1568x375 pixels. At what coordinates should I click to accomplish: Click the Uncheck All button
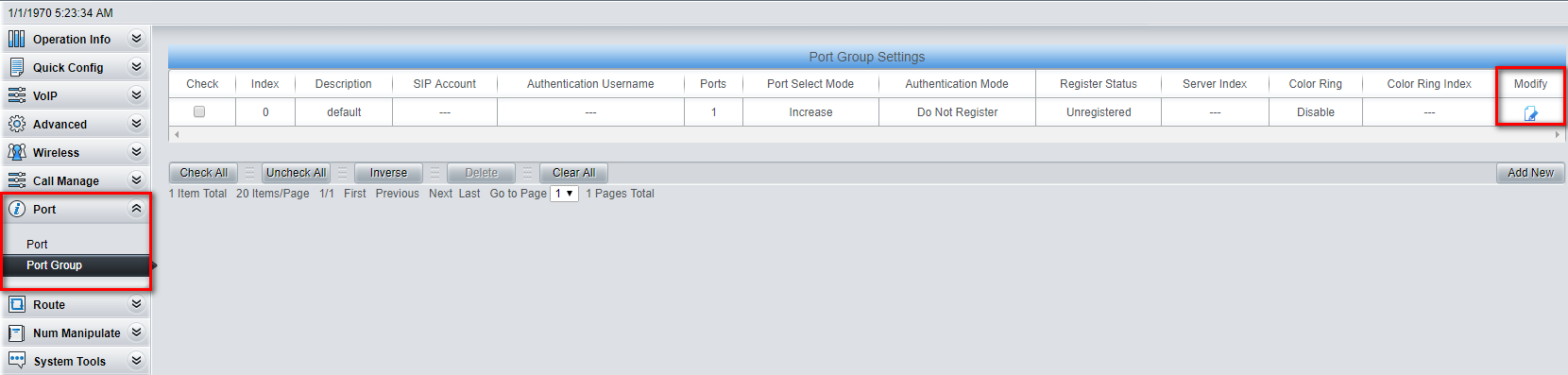click(296, 173)
